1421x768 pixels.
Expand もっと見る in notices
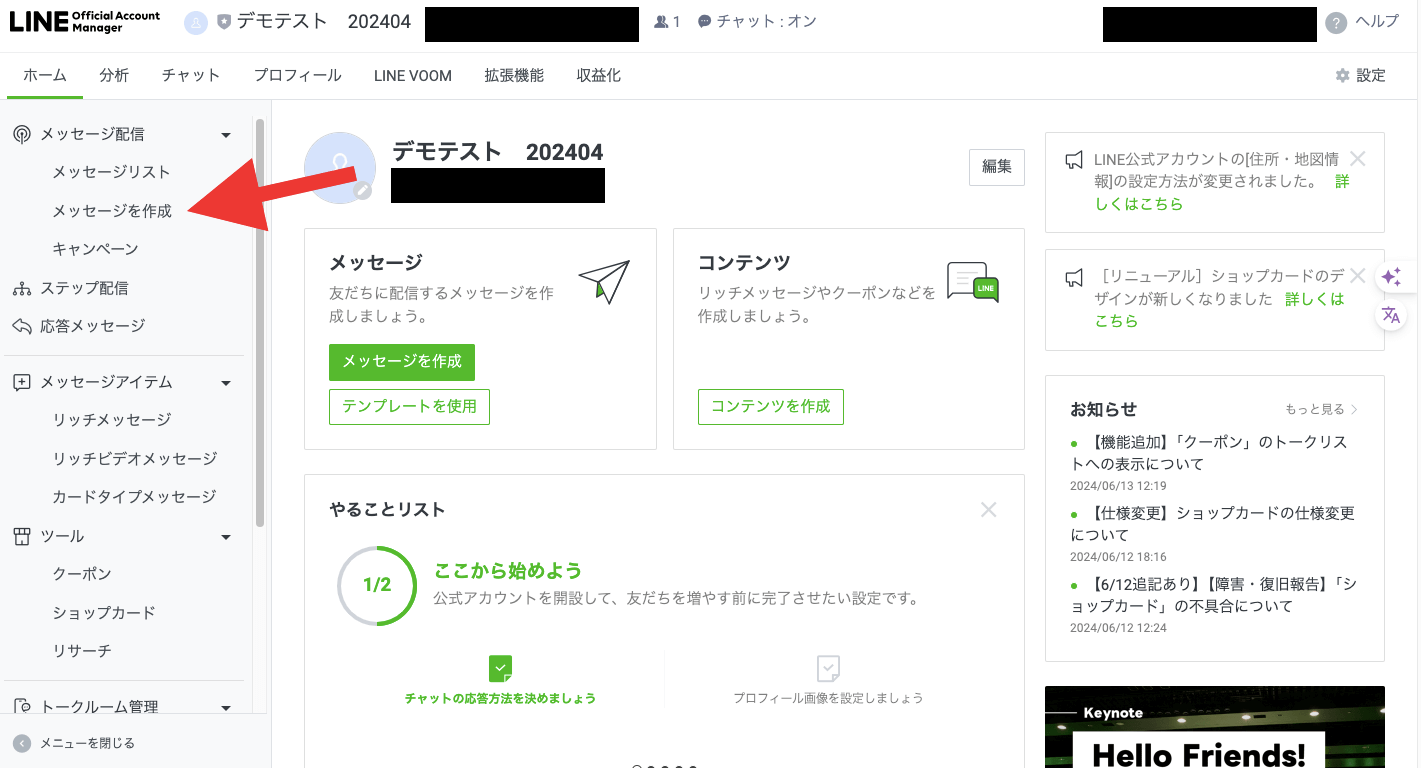coord(1322,409)
